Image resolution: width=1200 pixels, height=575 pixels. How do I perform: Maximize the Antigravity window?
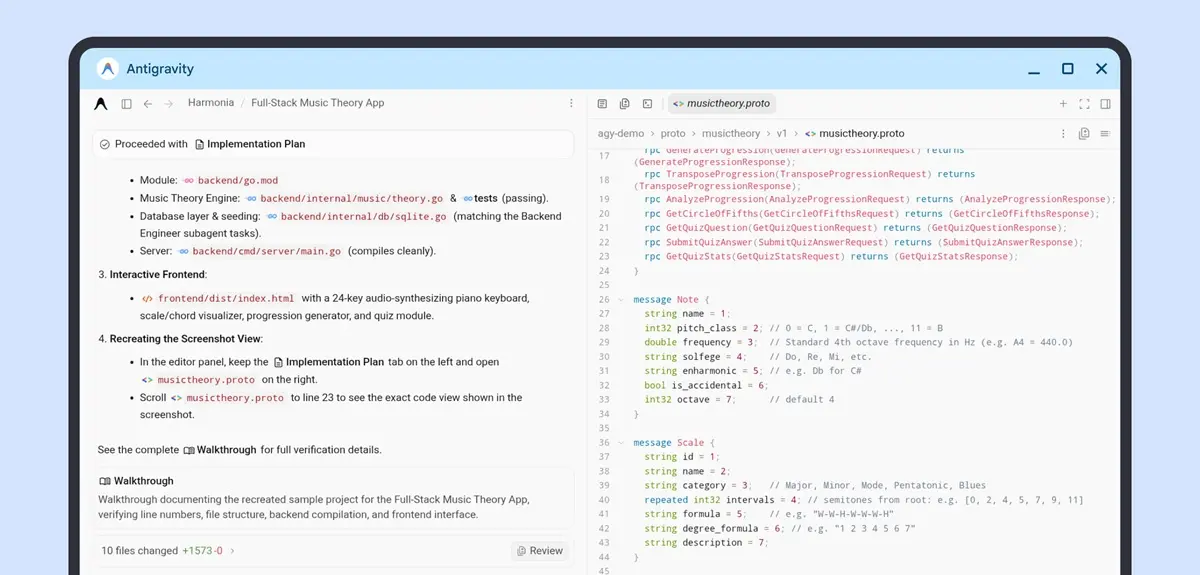pyautogui.click(x=1068, y=69)
